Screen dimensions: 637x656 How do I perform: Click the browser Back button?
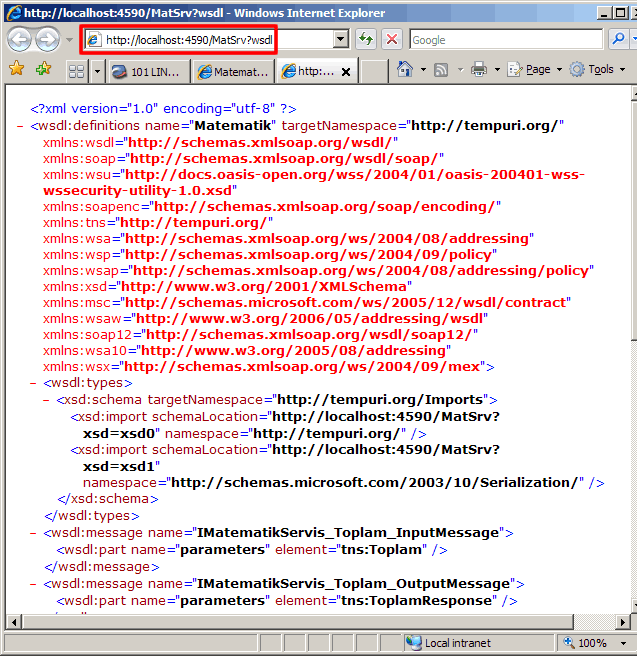(20, 40)
